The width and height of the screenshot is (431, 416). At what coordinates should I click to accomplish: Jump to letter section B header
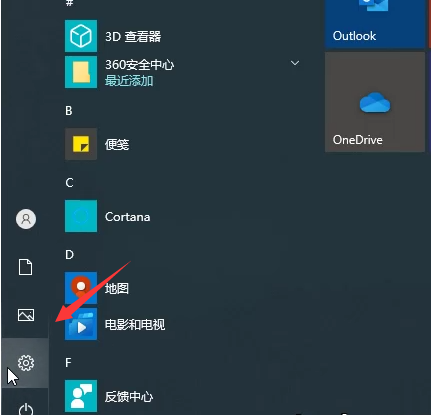(x=69, y=111)
